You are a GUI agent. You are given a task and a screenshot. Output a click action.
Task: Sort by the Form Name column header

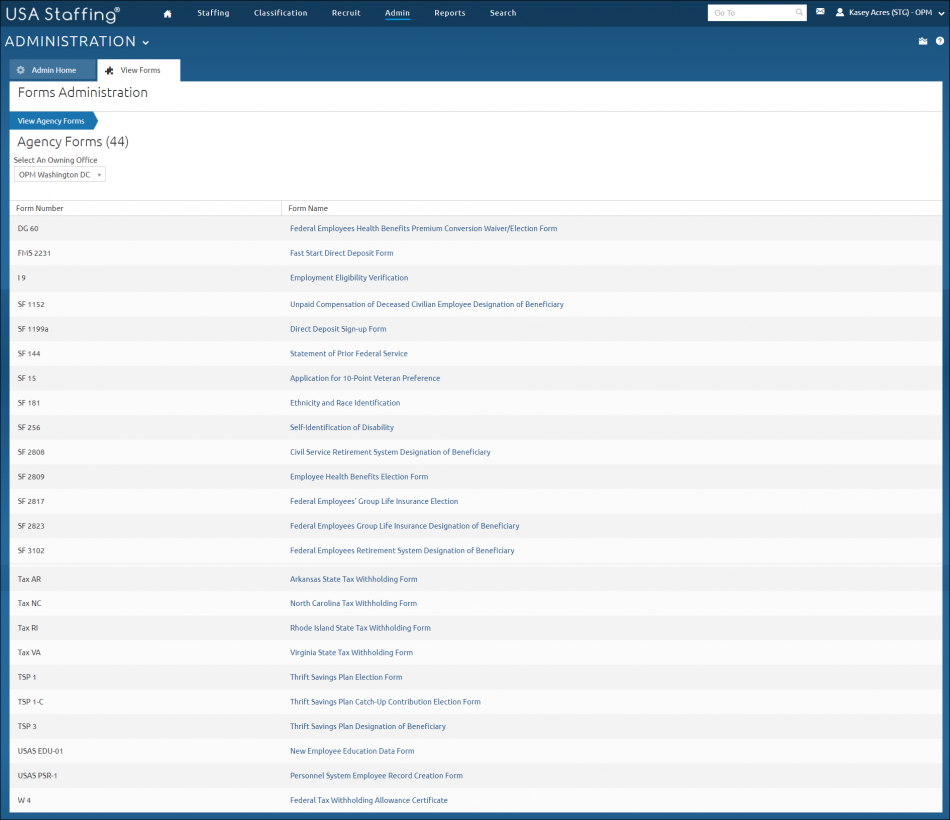click(x=308, y=208)
